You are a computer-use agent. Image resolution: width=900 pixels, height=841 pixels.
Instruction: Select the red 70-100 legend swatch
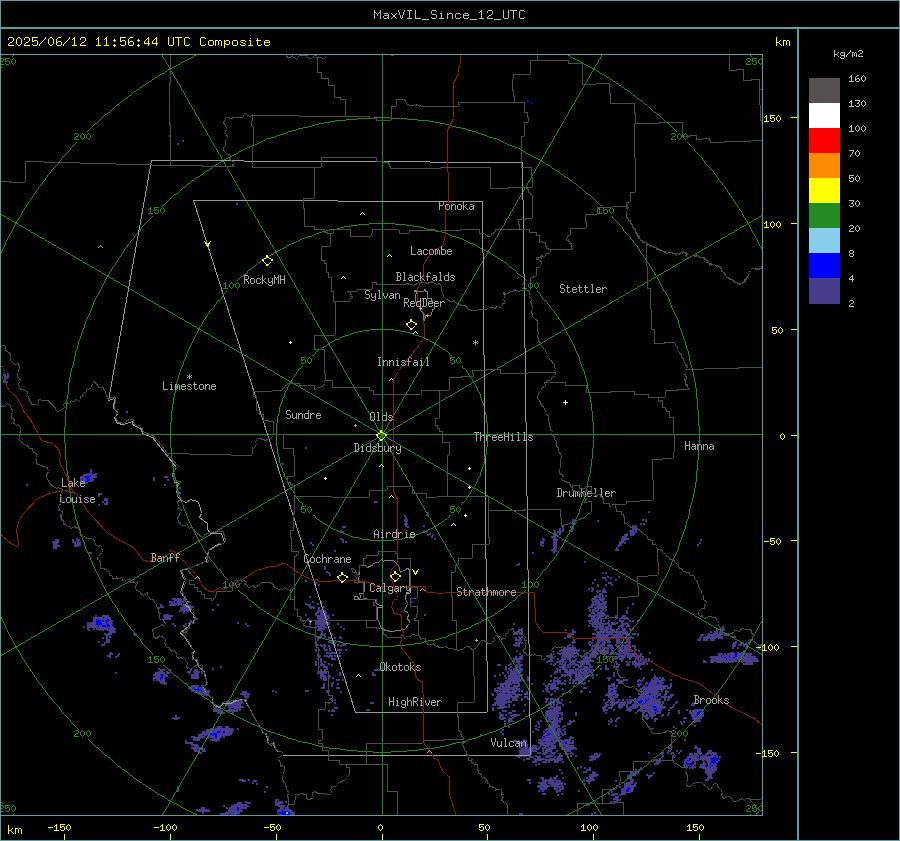(824, 141)
